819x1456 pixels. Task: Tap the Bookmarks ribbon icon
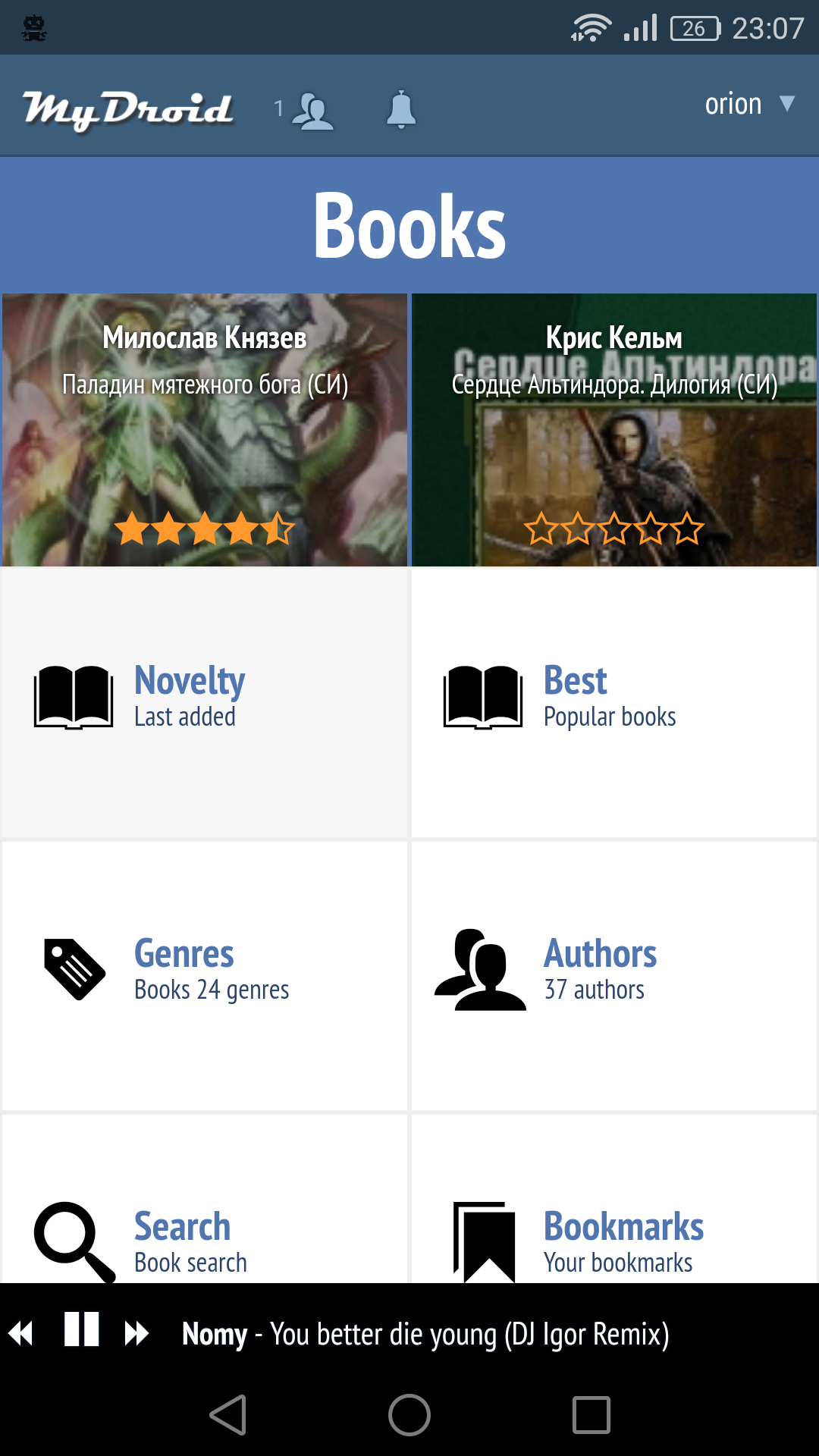pos(485,1242)
